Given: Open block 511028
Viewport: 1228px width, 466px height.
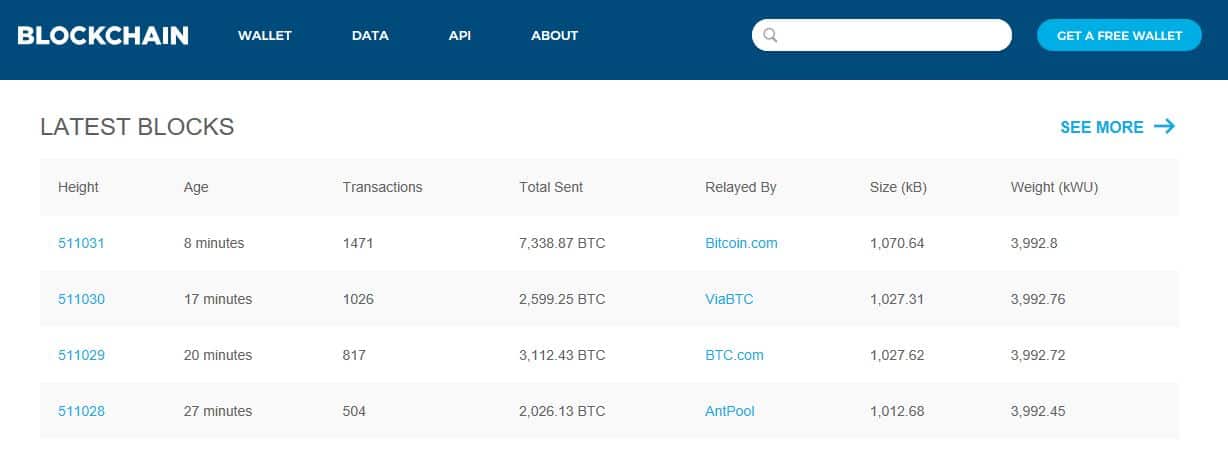Looking at the screenshot, I should click(x=81, y=411).
